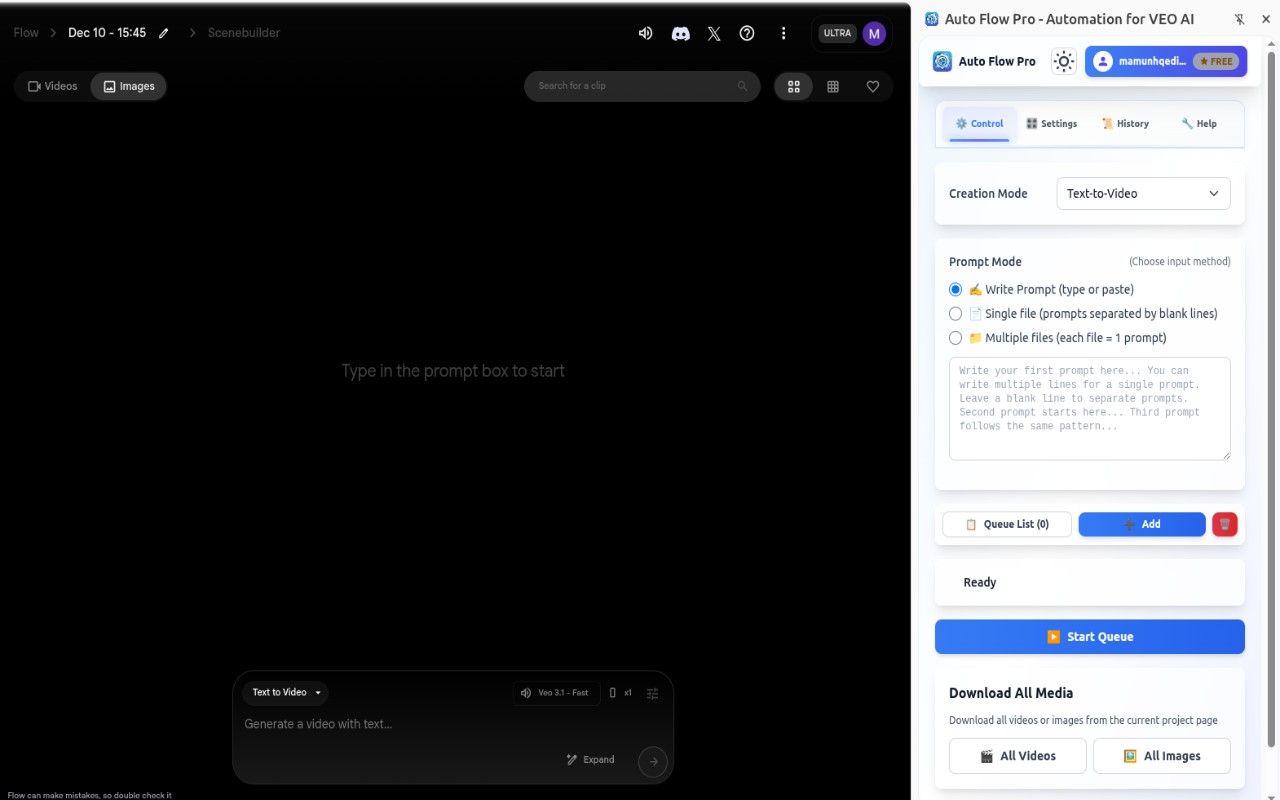1280x800 pixels.
Task: Download all videos via All Videos button
Action: point(1017,756)
